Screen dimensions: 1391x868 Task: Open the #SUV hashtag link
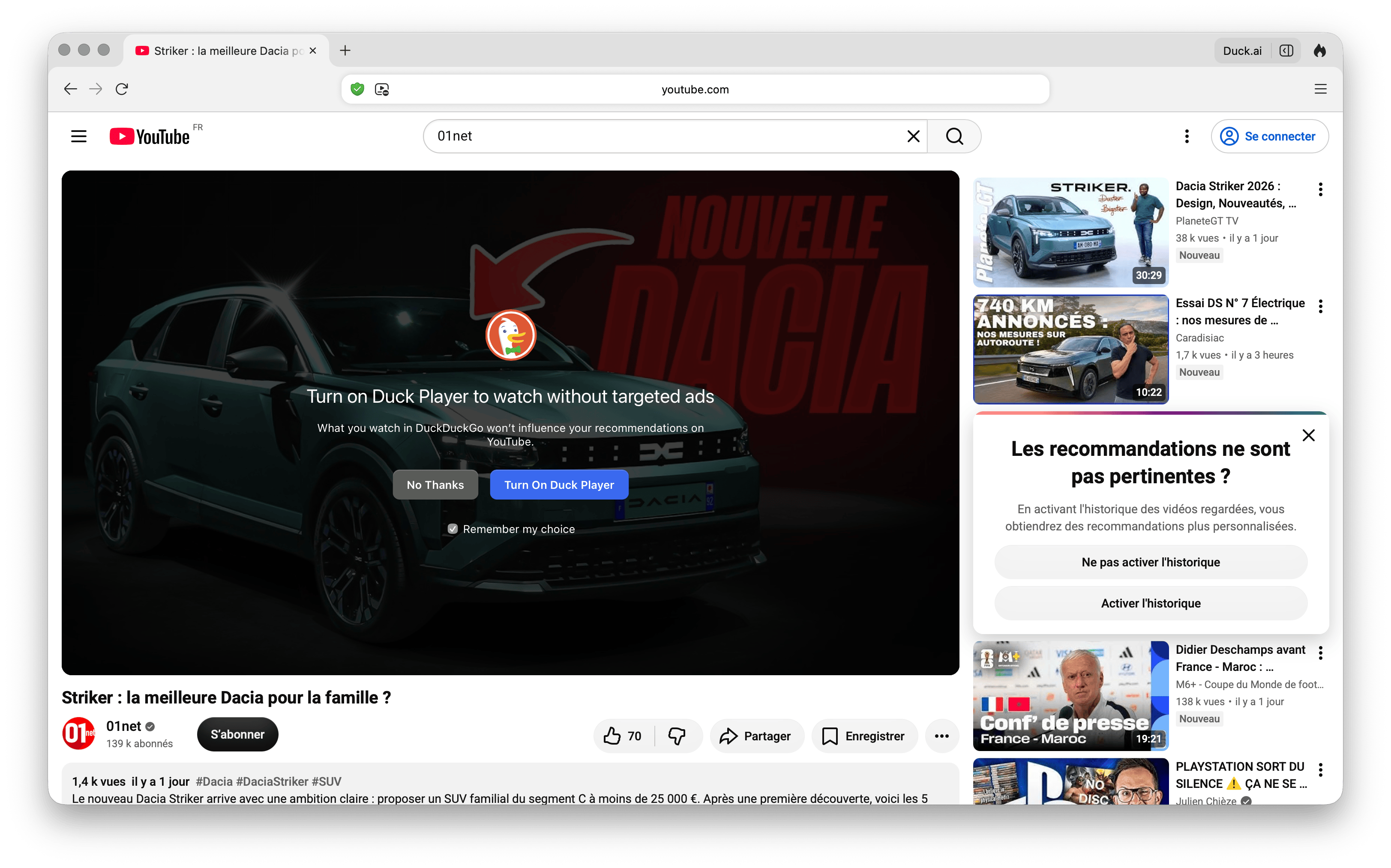[x=326, y=781]
